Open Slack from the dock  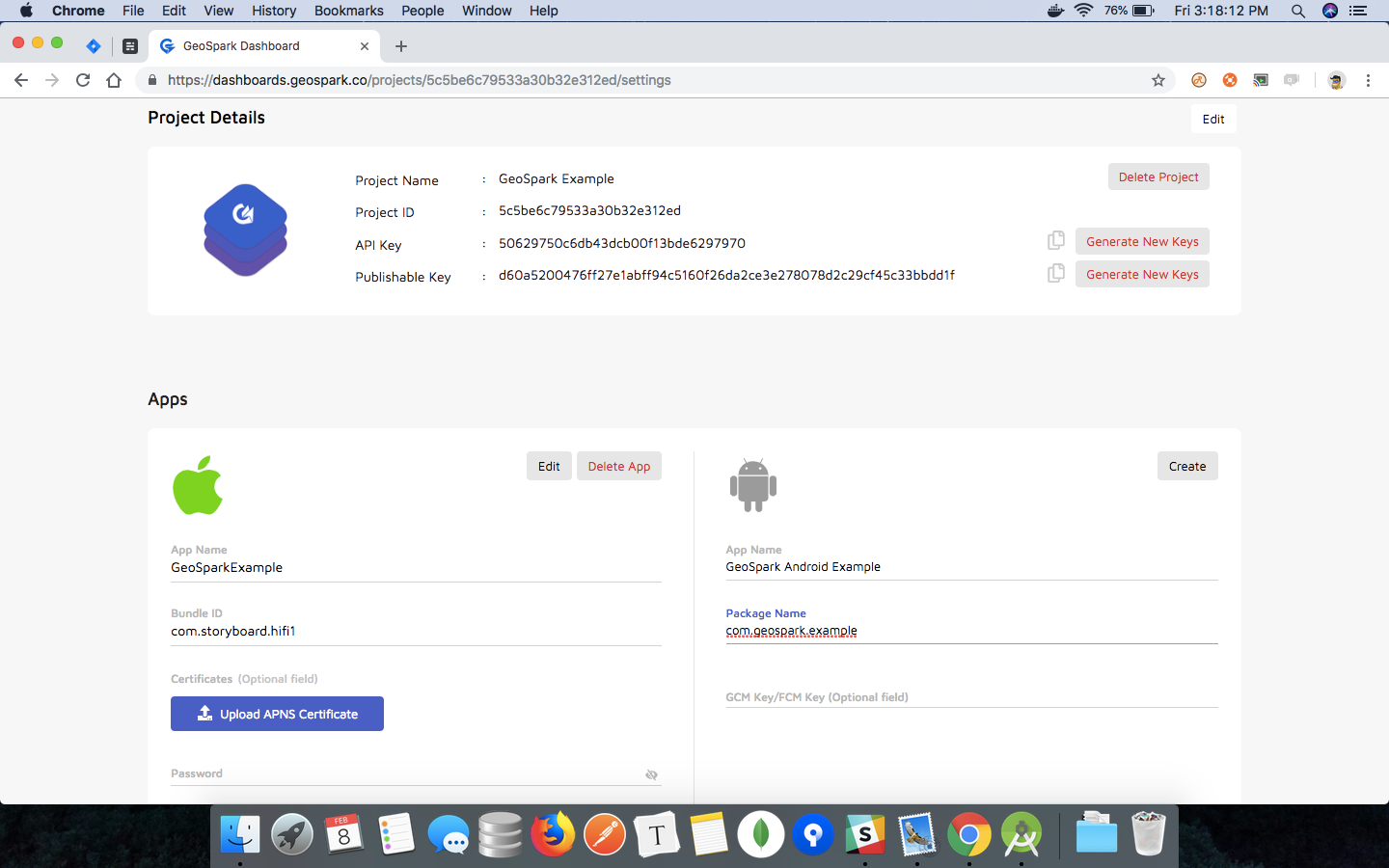(865, 834)
